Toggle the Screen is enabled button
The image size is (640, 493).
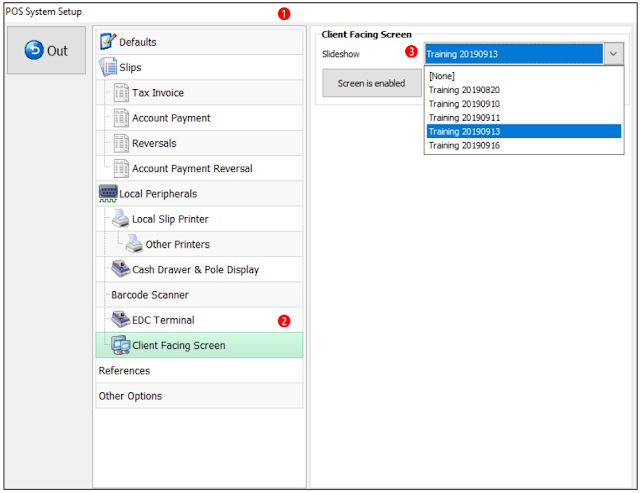[371, 83]
